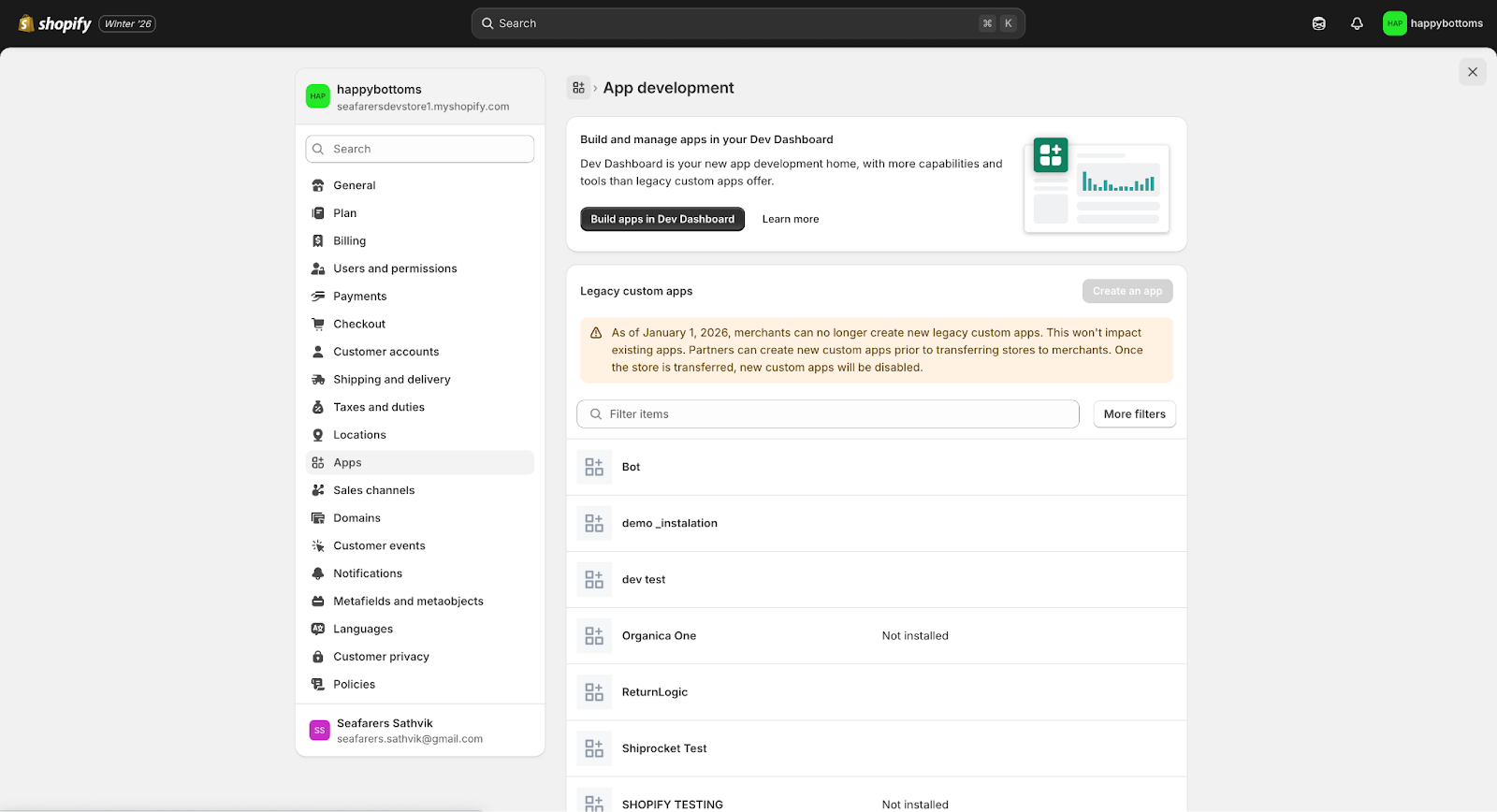Click the Customer events icon
The height and width of the screenshot is (812, 1497).
(318, 546)
